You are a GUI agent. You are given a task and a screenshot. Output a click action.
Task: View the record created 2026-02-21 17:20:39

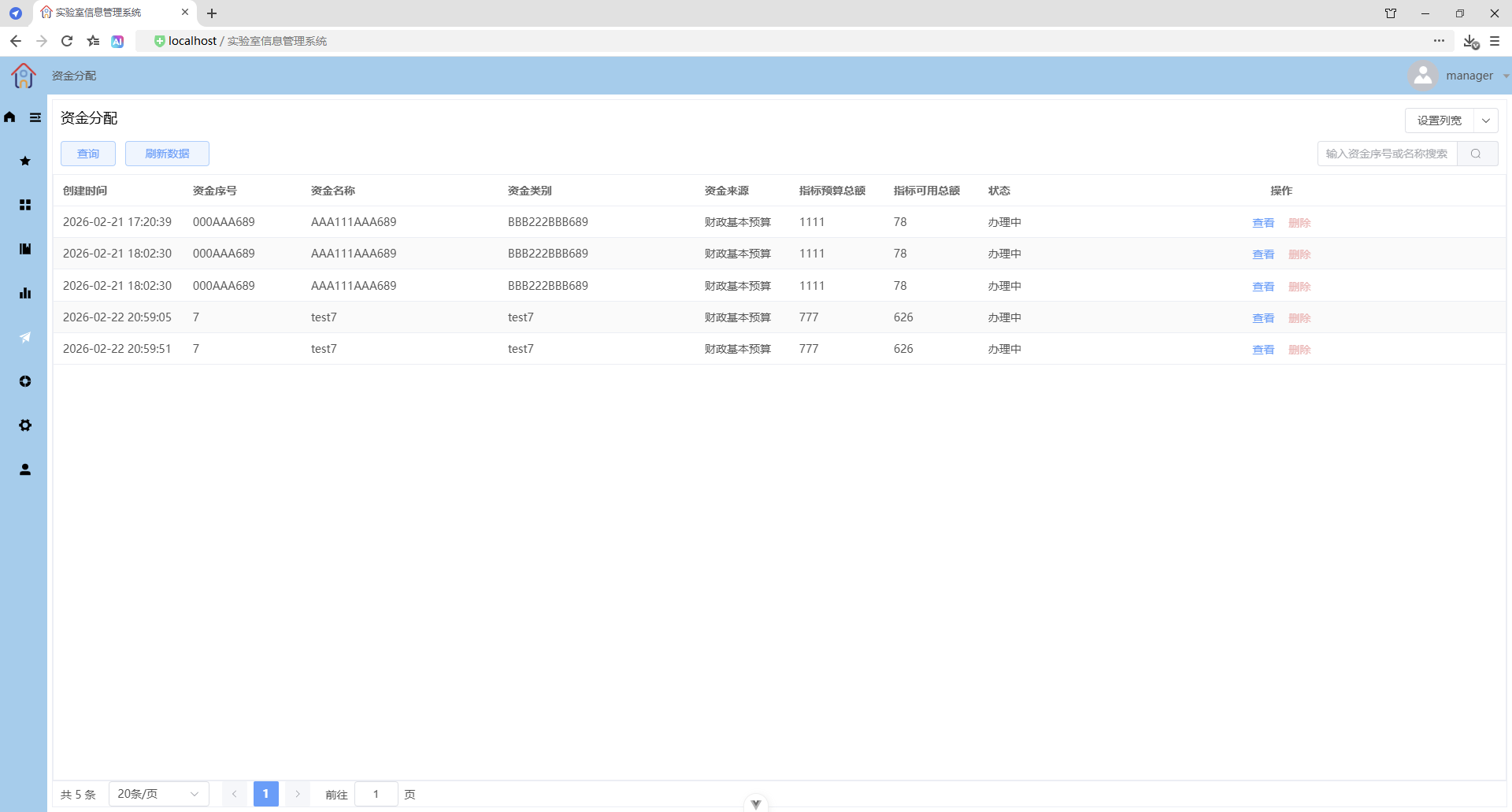[x=1263, y=223]
